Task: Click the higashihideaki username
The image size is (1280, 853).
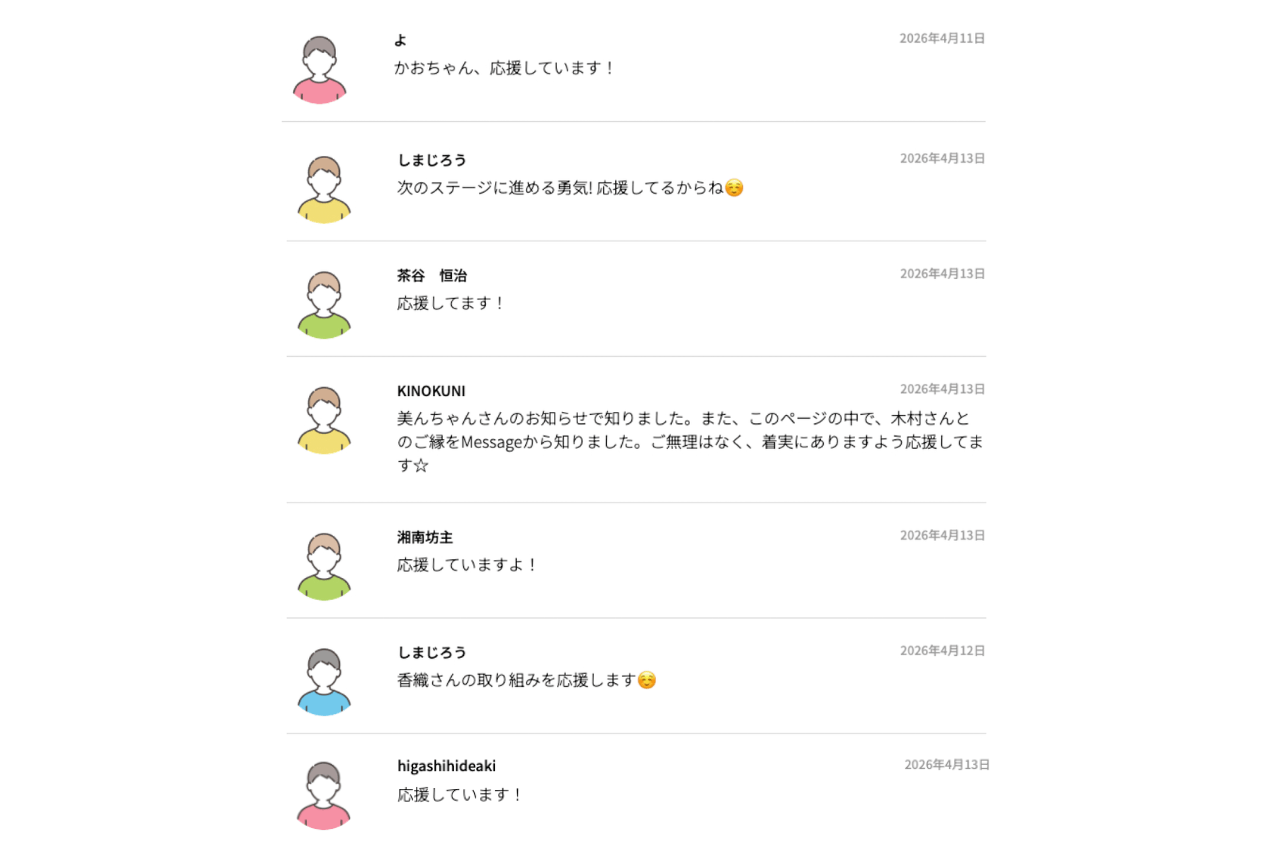Action: [446, 766]
